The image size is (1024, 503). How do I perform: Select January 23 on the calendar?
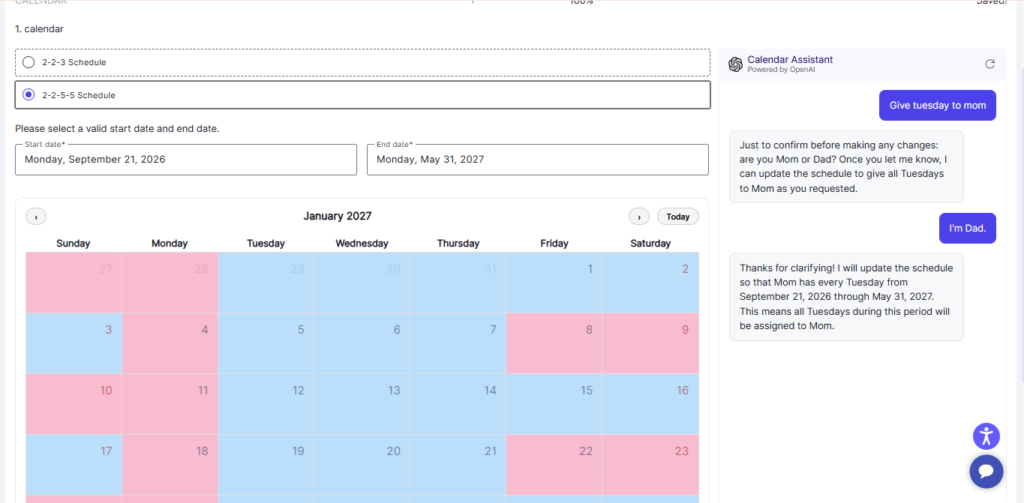click(650, 464)
